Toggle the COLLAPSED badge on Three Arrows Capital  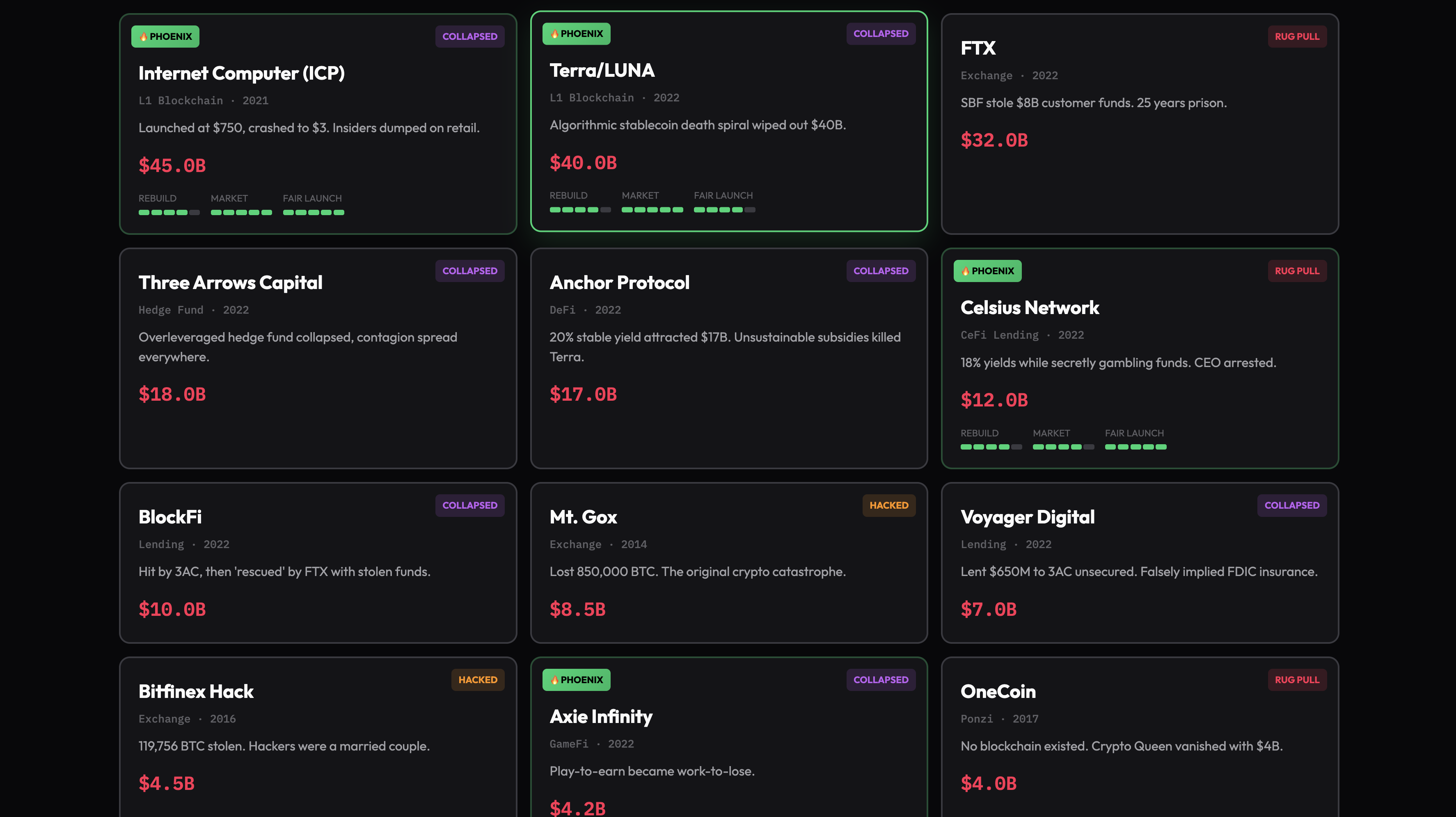pos(470,271)
